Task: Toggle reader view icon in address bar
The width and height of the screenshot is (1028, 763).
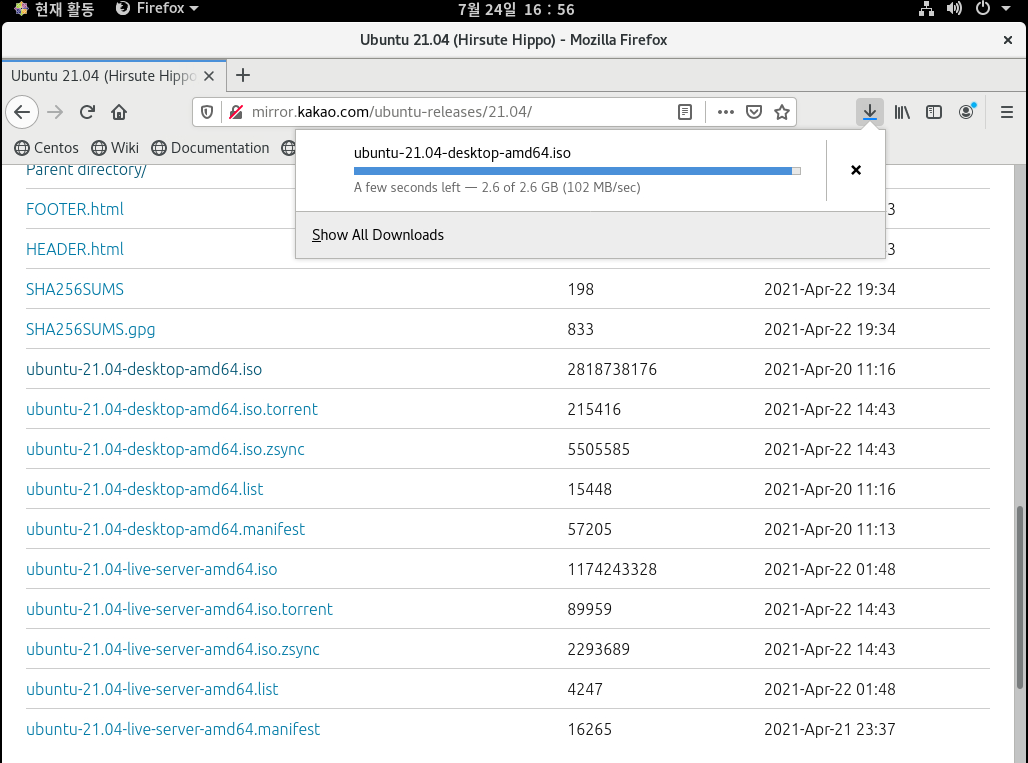Action: click(x=684, y=112)
